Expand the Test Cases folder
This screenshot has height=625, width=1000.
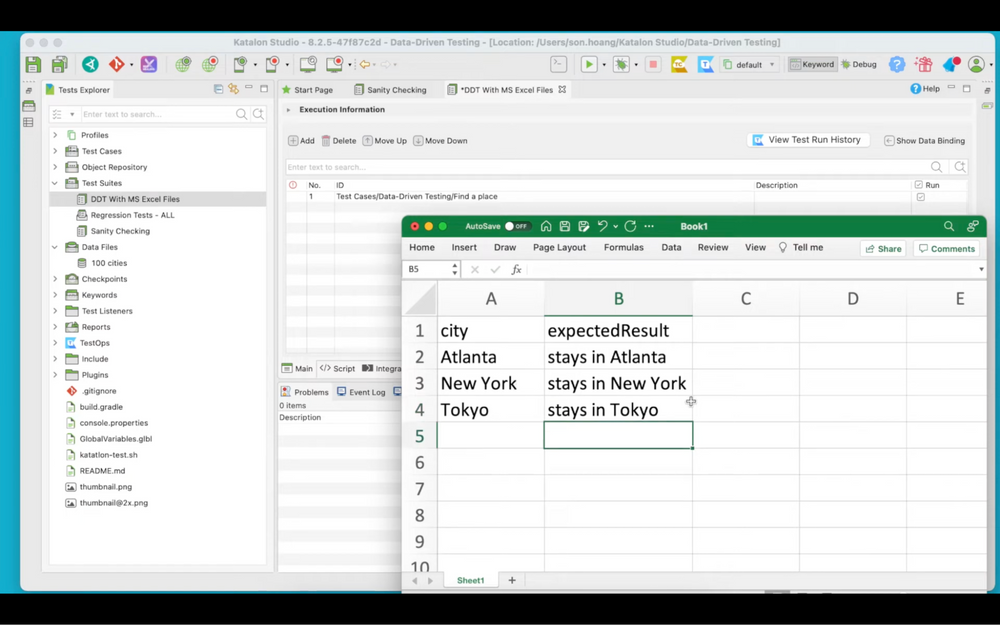(x=55, y=151)
